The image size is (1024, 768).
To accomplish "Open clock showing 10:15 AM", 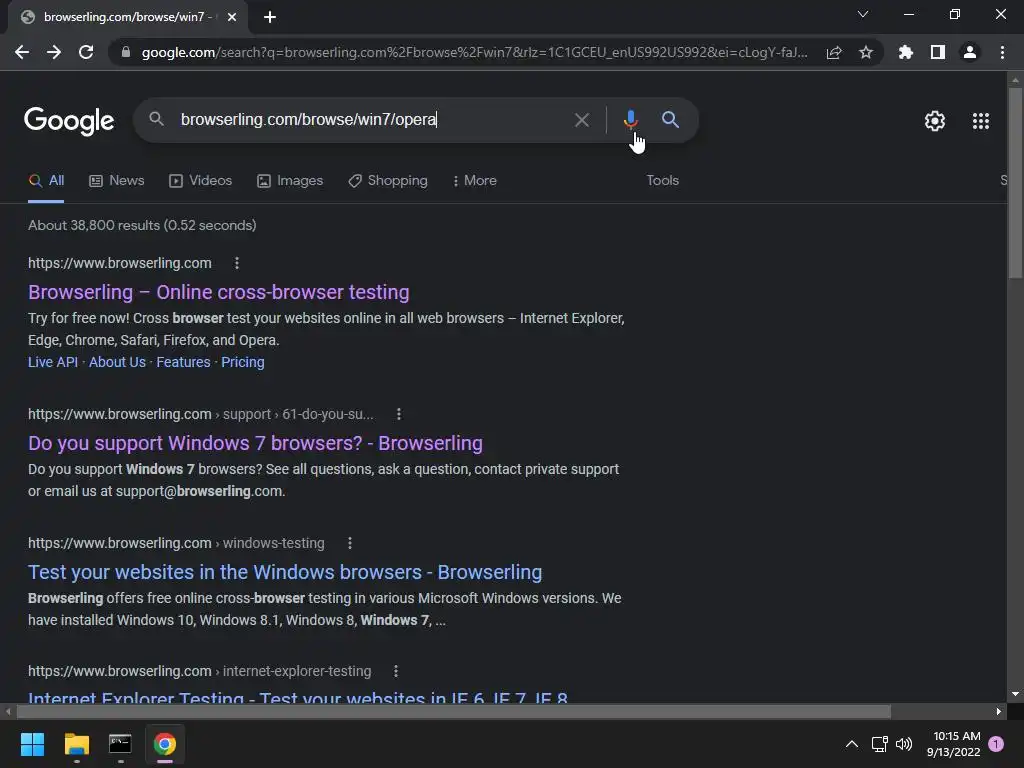I will 953,744.
